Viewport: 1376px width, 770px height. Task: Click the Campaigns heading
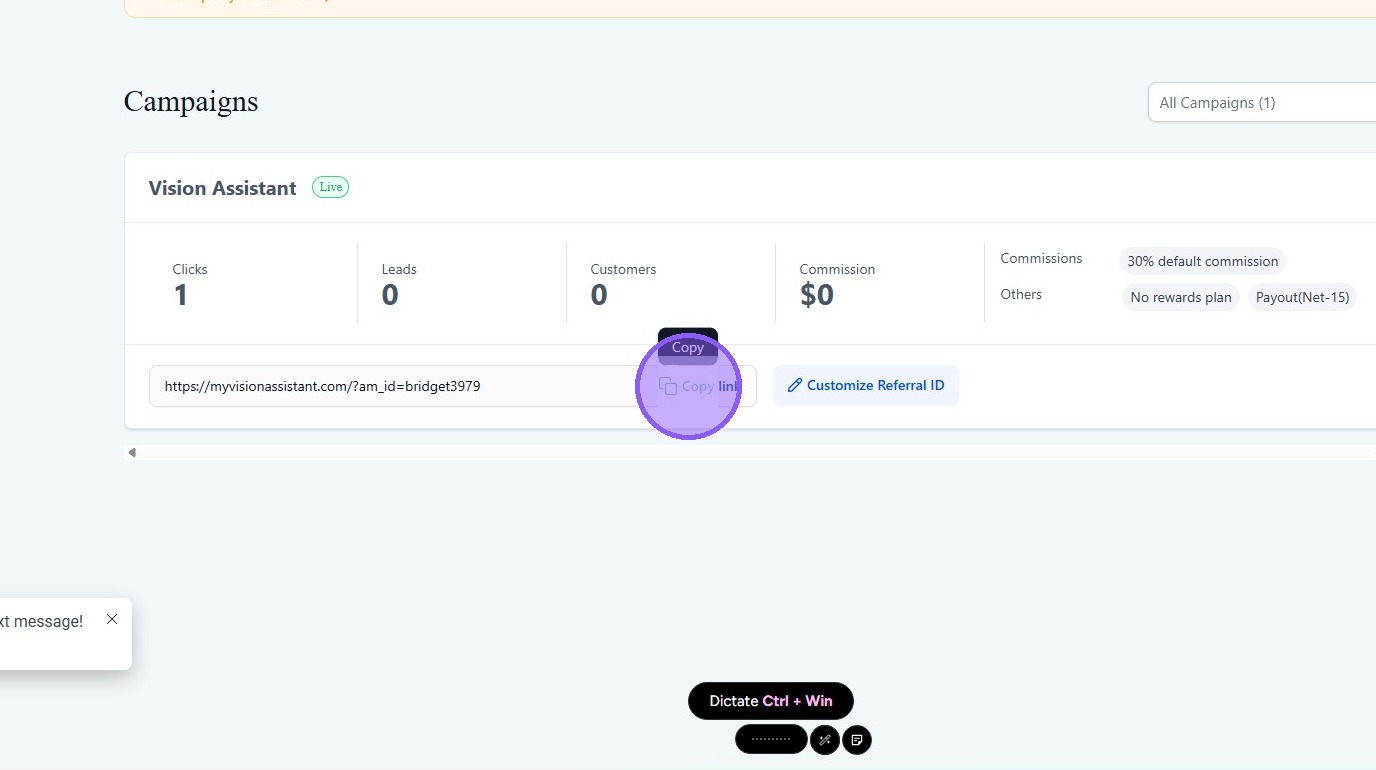coord(191,102)
